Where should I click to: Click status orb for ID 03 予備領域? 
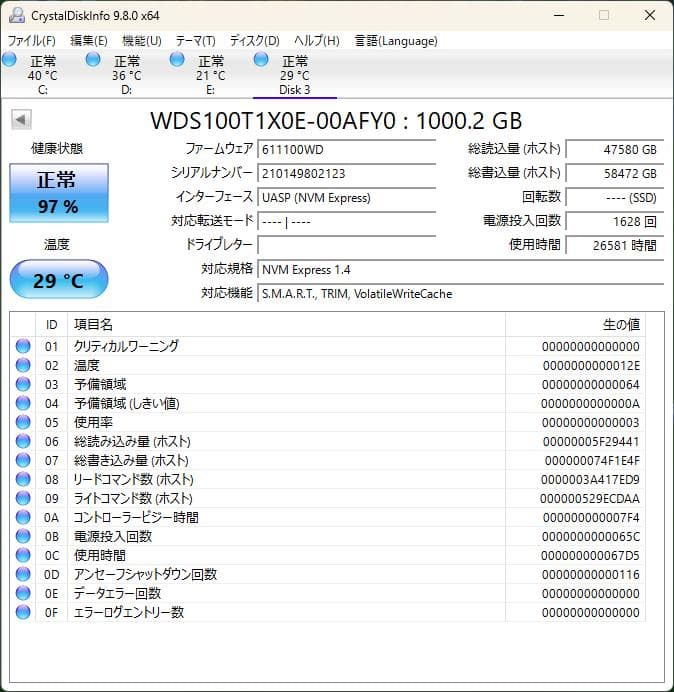coord(23,384)
